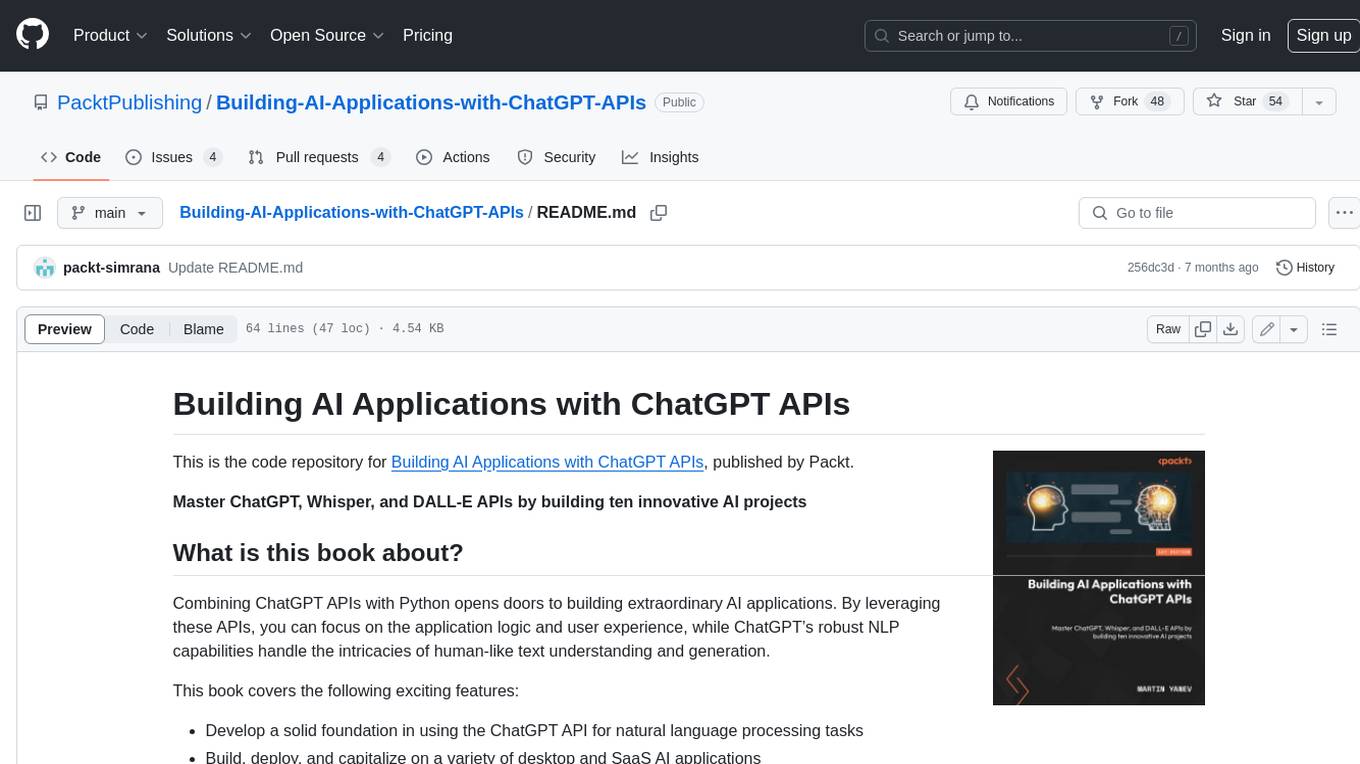Download the raw file
Screen dimensions: 1360x764
pos(1231,329)
